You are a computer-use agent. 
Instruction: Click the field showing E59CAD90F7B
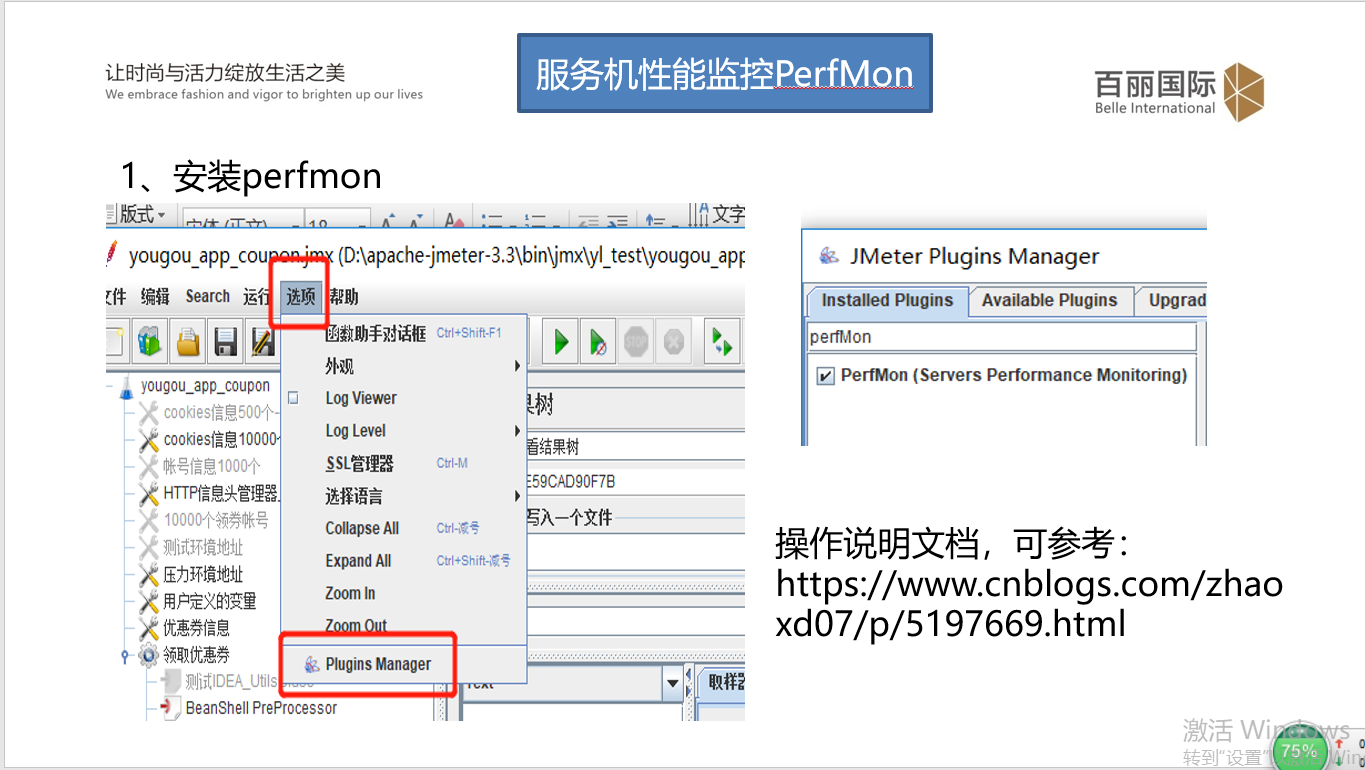635,482
